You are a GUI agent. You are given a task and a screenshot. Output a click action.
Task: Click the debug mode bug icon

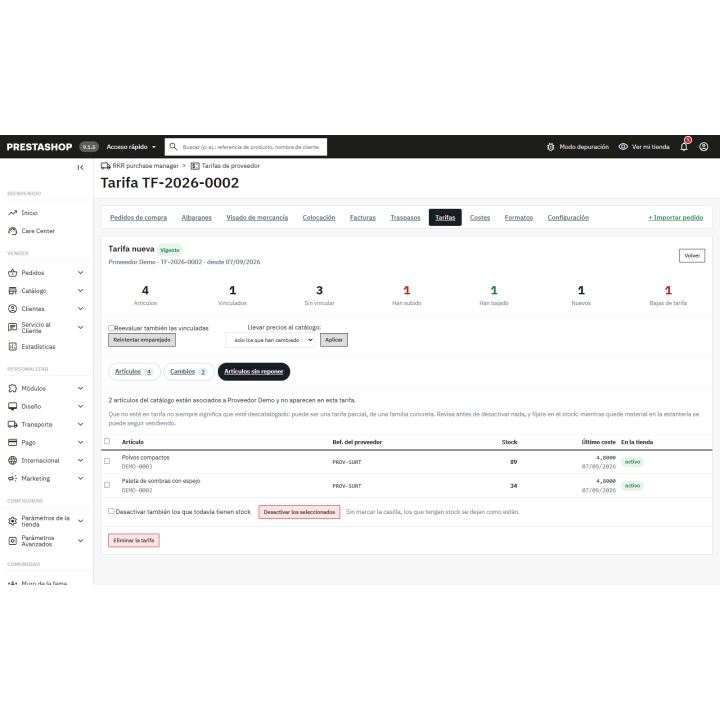pyautogui.click(x=551, y=147)
